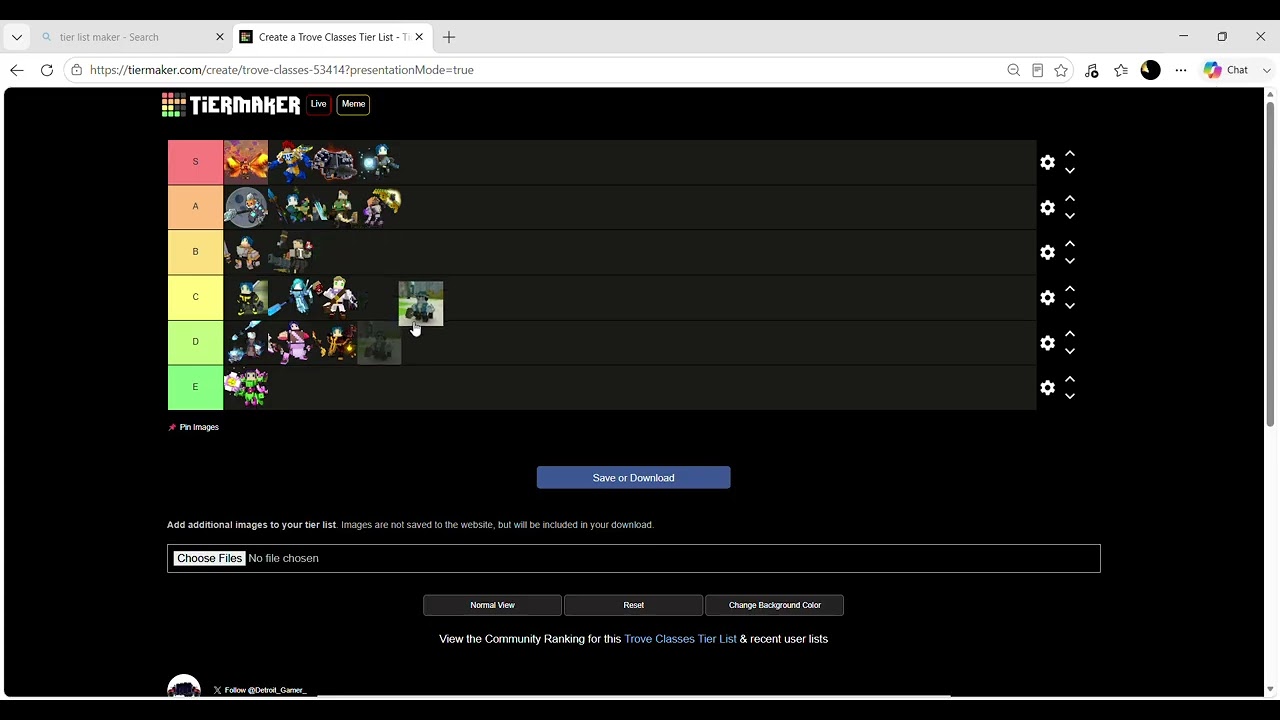Image resolution: width=1280 pixels, height=720 pixels.
Task: Switch to Normal View
Action: coord(492,605)
